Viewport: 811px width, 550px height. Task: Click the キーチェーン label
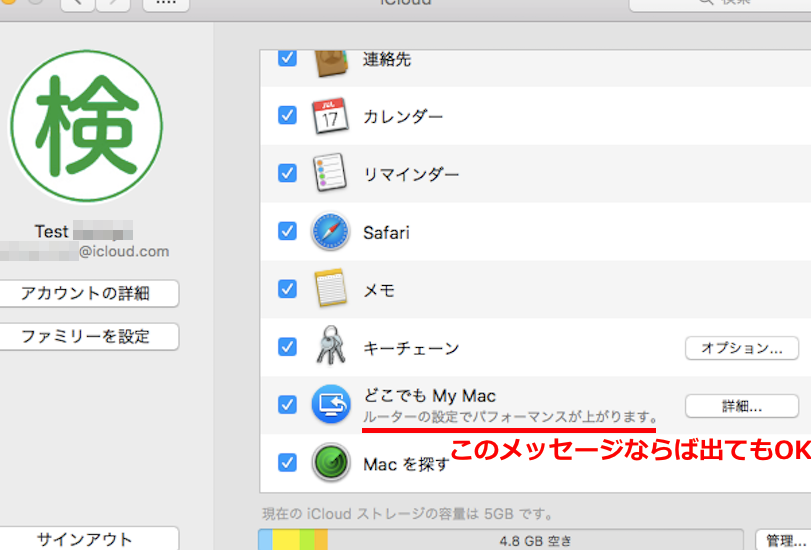coord(411,348)
